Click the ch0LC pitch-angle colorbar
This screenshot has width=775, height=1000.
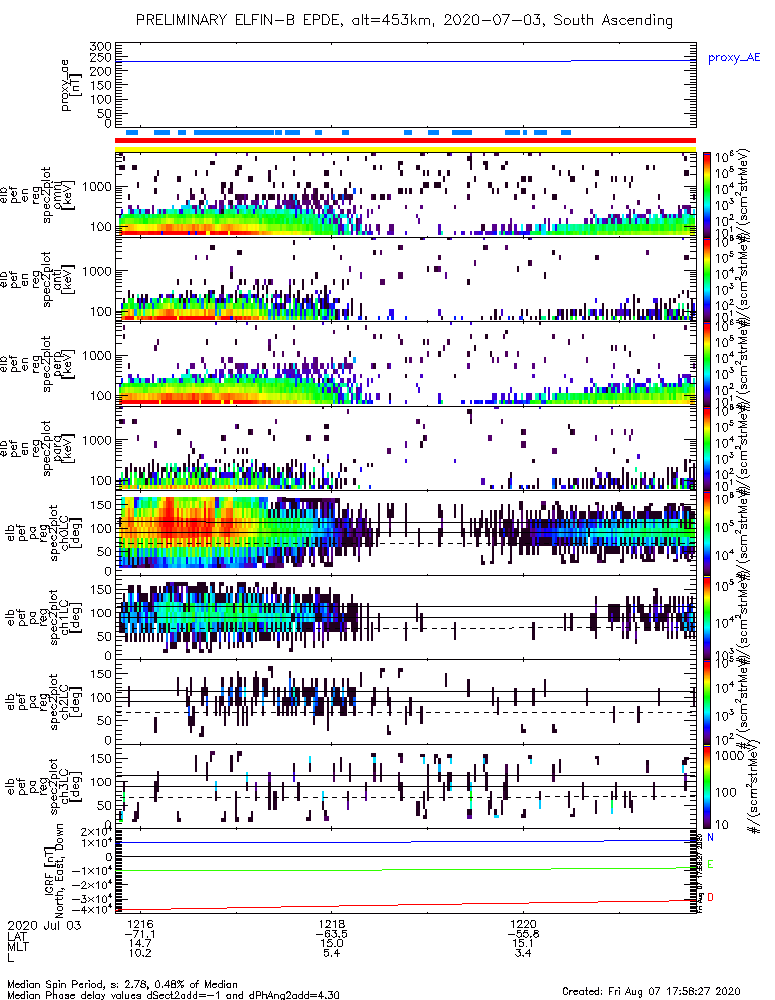tap(707, 533)
